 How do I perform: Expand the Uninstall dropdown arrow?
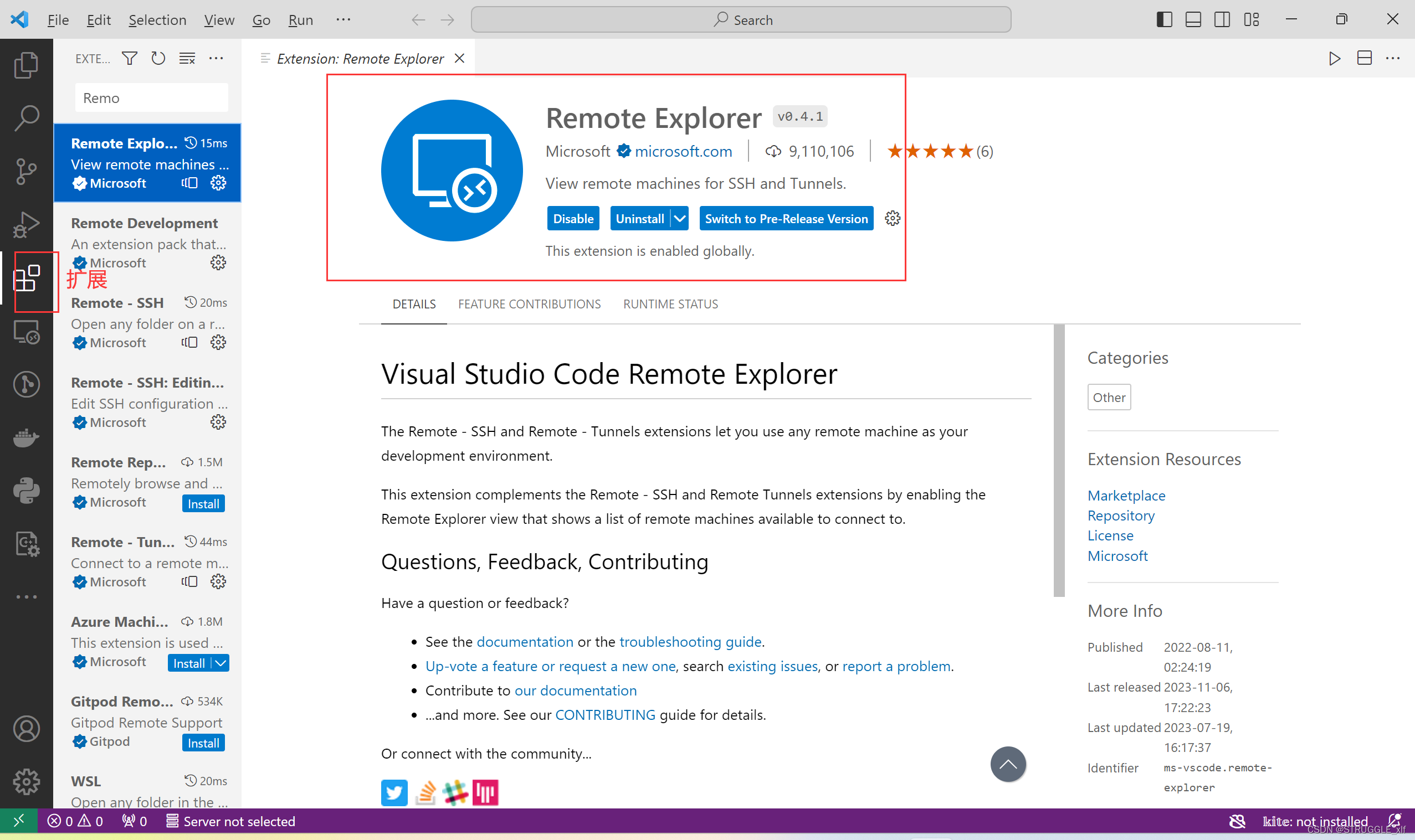[x=679, y=219]
